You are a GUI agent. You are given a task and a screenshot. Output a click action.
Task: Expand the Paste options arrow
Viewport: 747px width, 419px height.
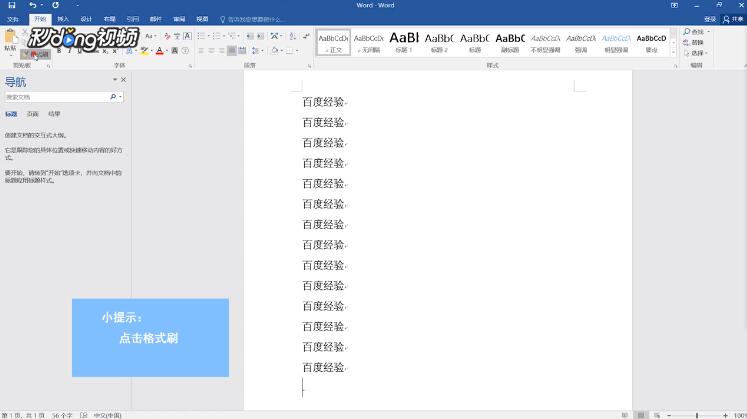[10, 55]
